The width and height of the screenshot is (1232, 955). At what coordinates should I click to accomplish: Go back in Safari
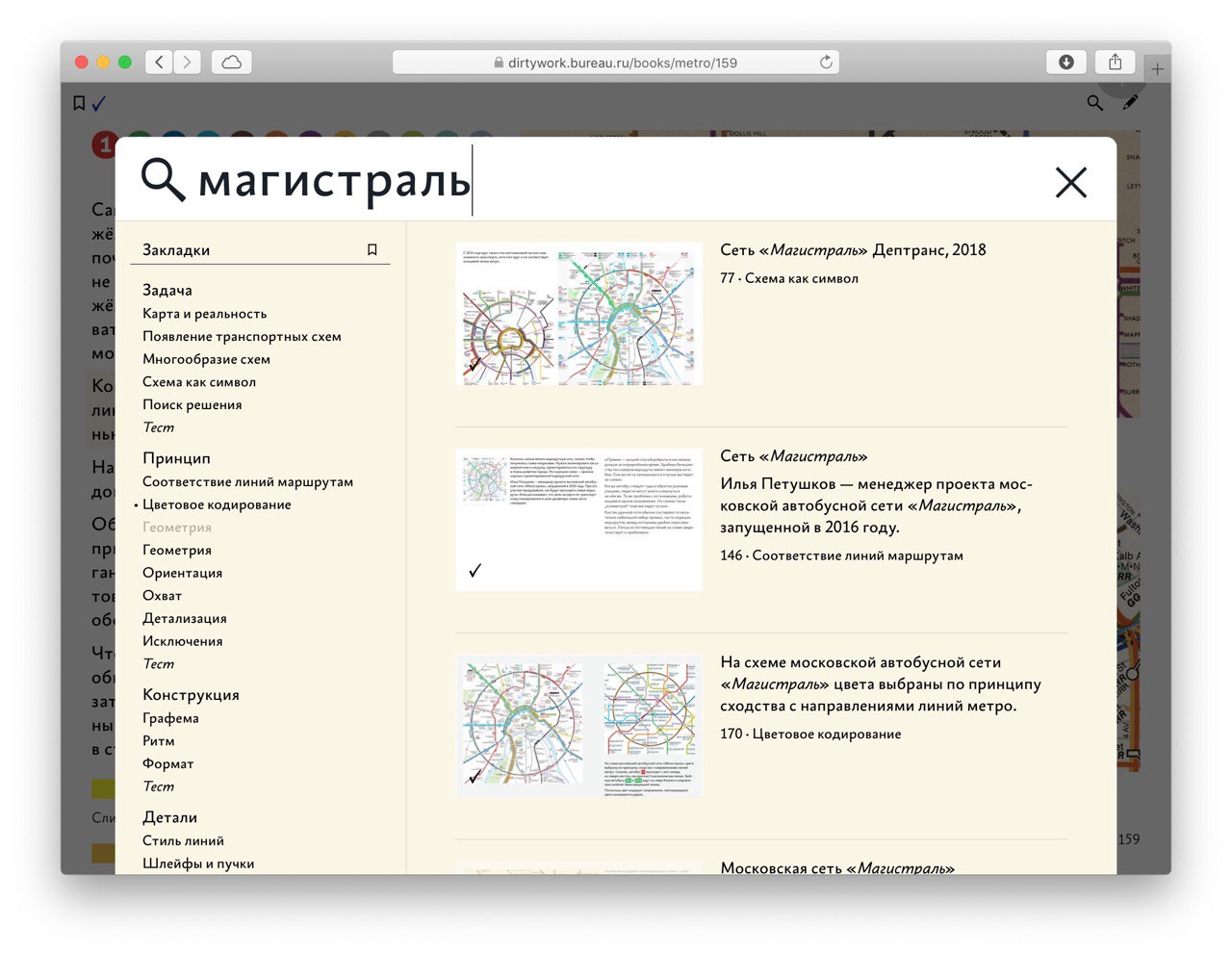pyautogui.click(x=160, y=63)
